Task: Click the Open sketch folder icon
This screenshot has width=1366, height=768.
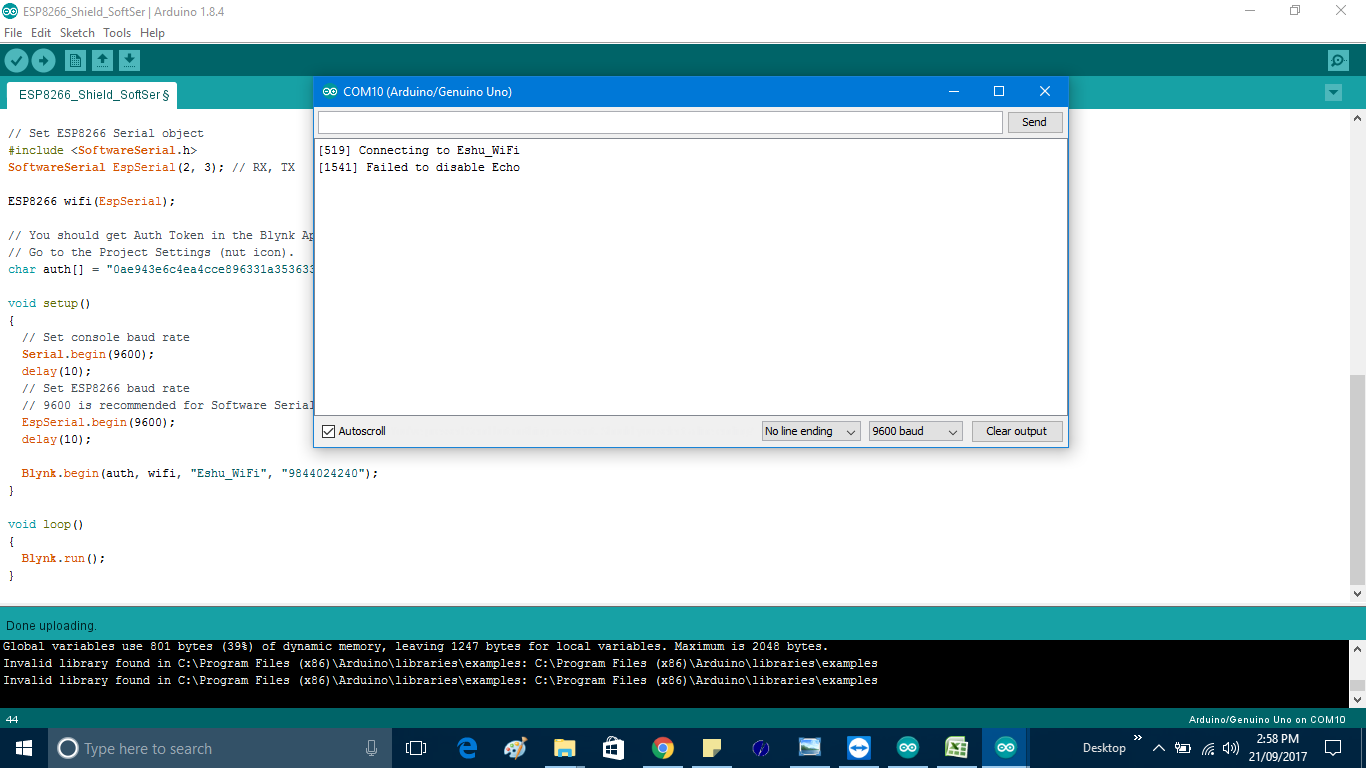Action: point(102,60)
